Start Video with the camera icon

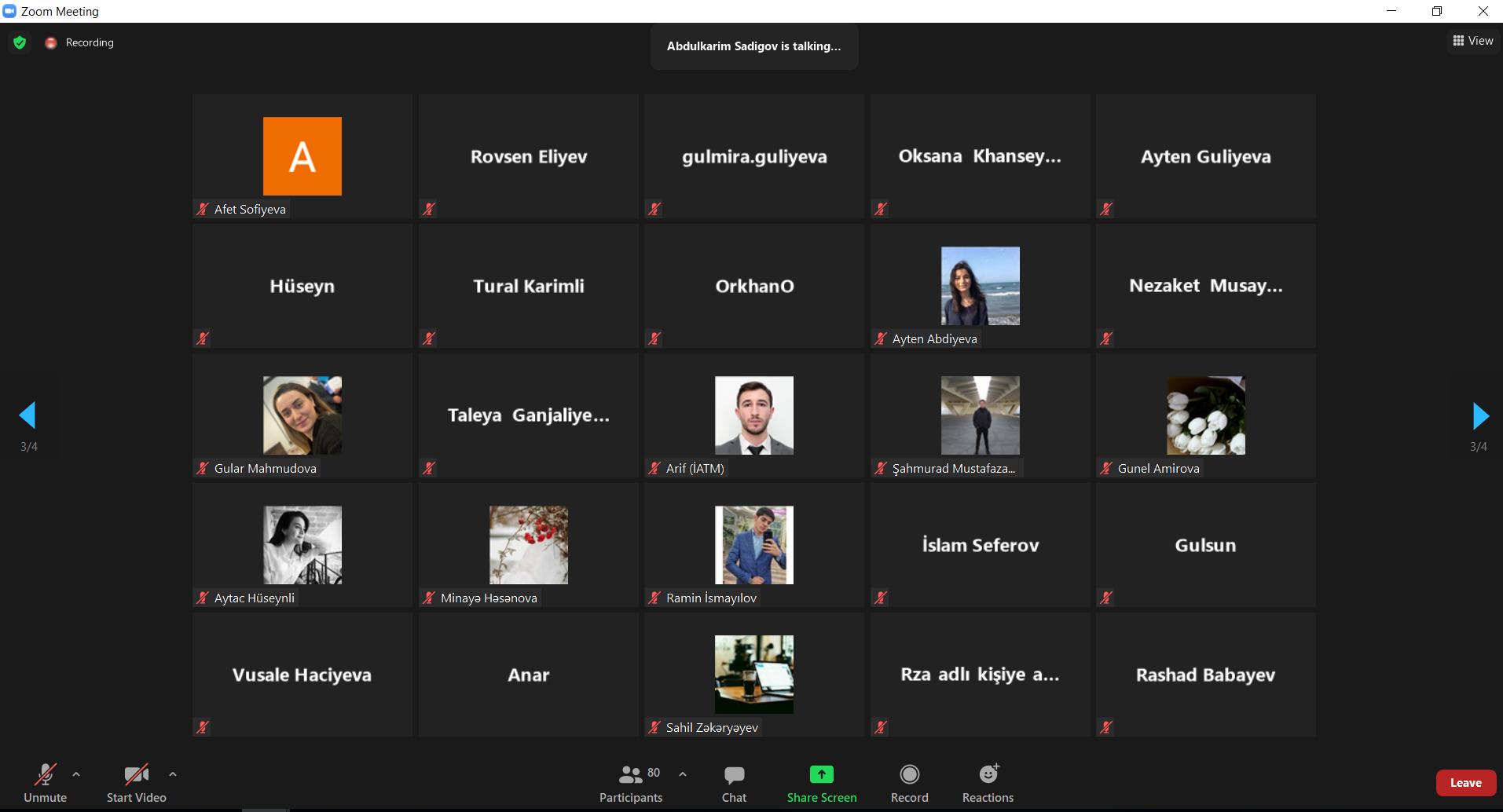pos(137,783)
